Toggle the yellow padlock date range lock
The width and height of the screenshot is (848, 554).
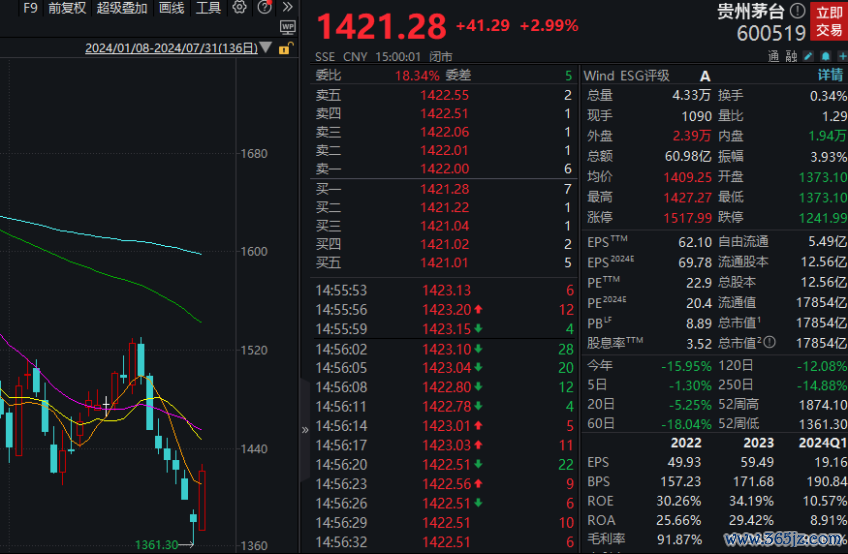286,48
